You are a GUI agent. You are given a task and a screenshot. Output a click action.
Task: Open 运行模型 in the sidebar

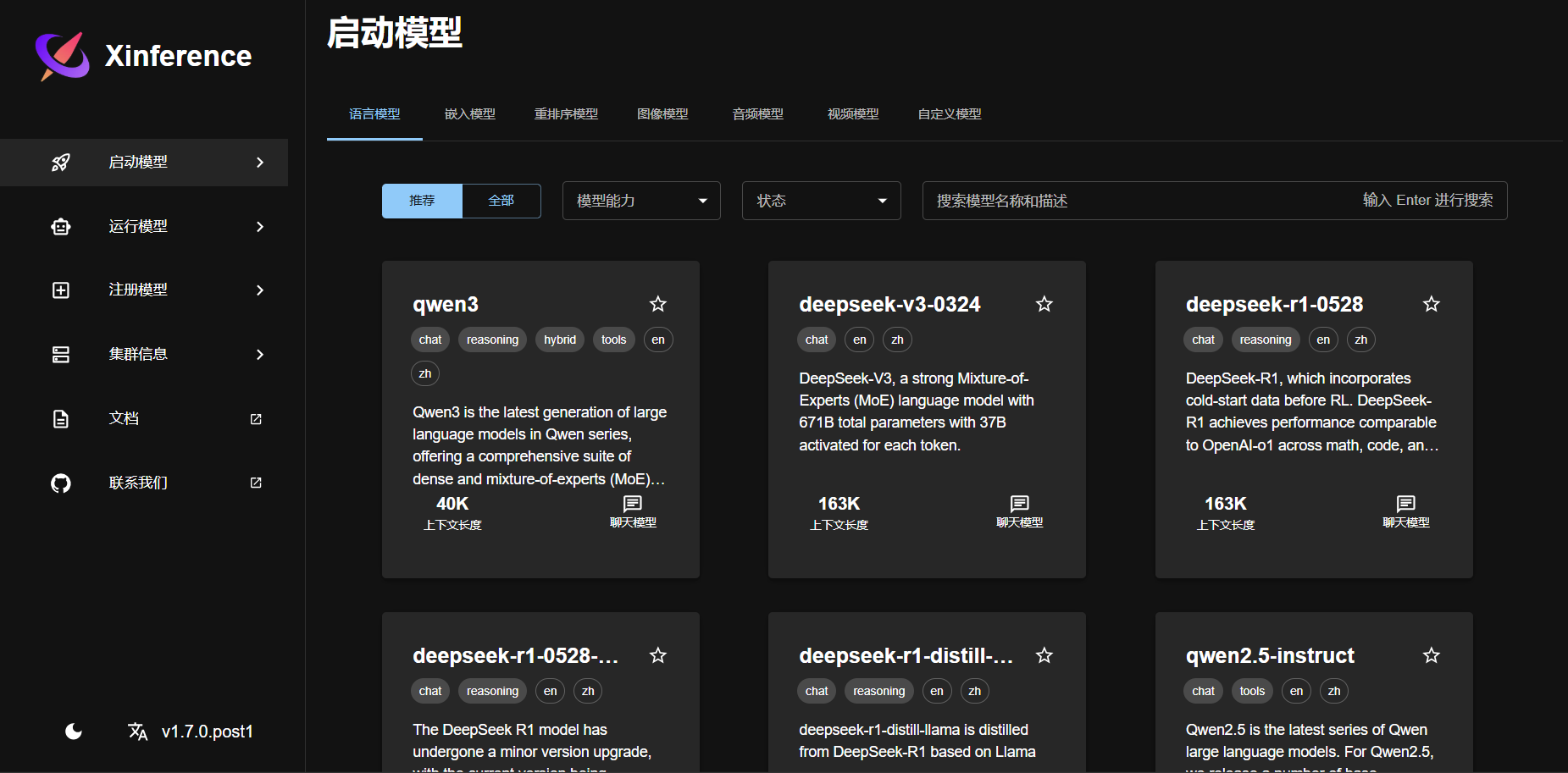[144, 227]
